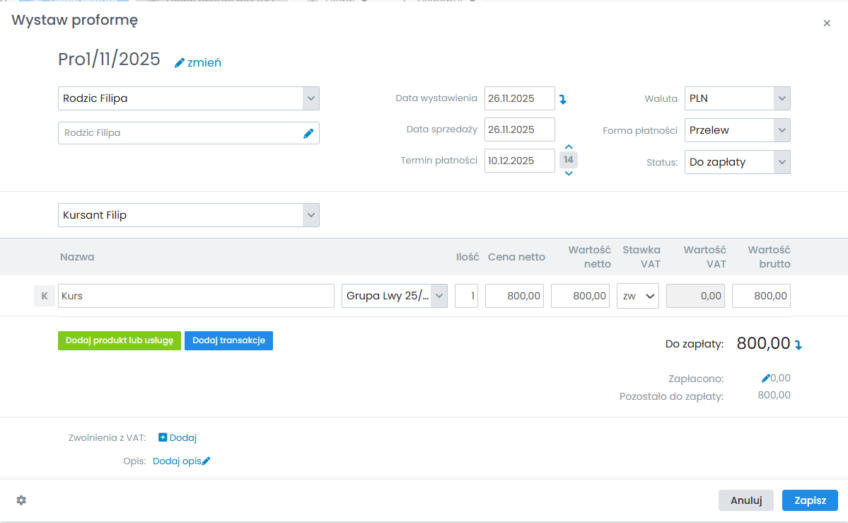Click the 'Dodaj opis' link
Viewport: 848px width, 523px height.
pyautogui.click(x=176, y=461)
